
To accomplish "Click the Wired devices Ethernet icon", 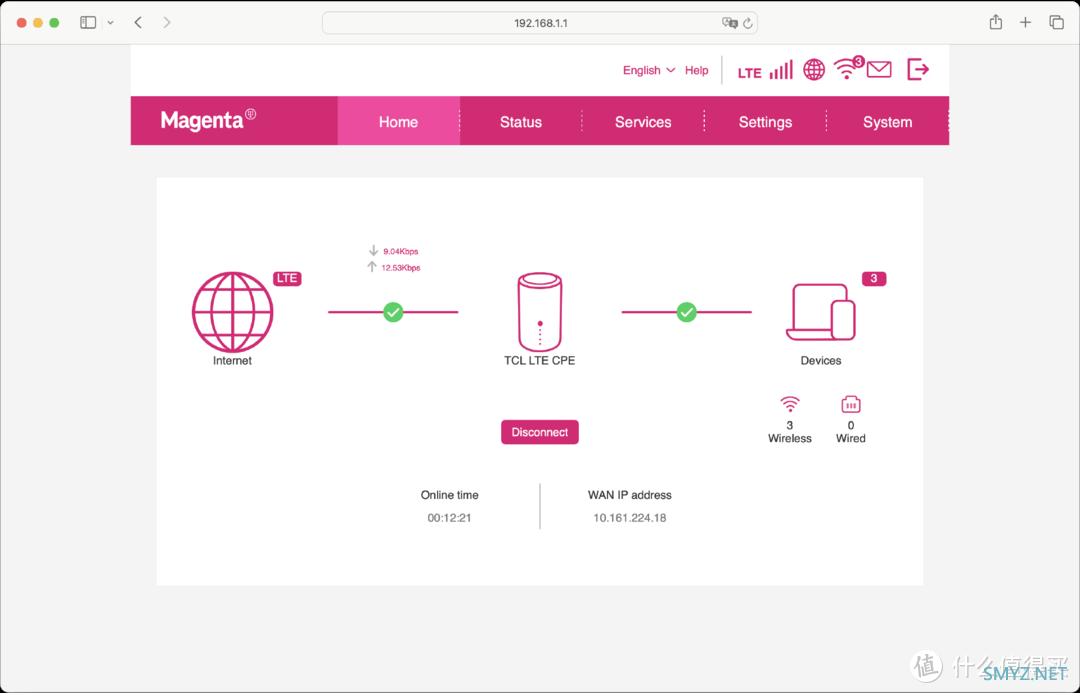I will pyautogui.click(x=851, y=404).
